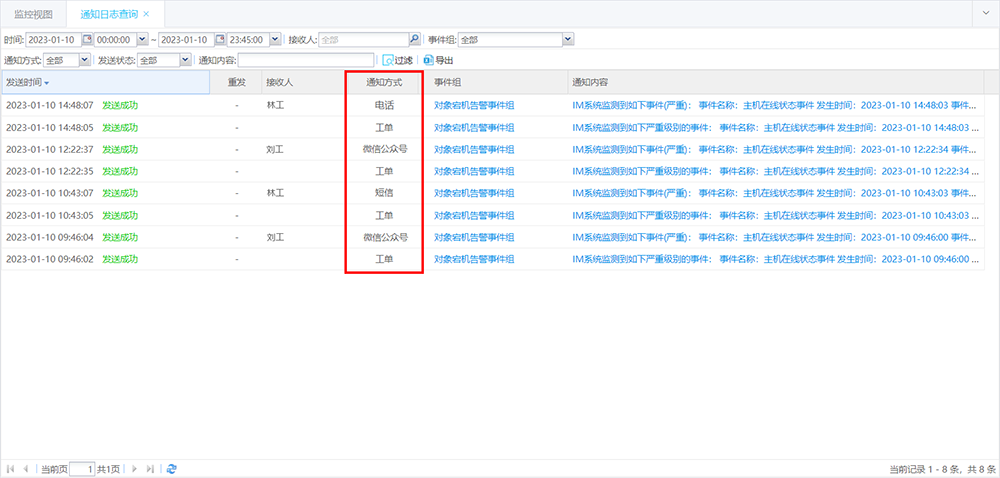The image size is (1000, 478).
Task: Click 刘工 recipient in 12:22:37 row
Action: pos(276,149)
